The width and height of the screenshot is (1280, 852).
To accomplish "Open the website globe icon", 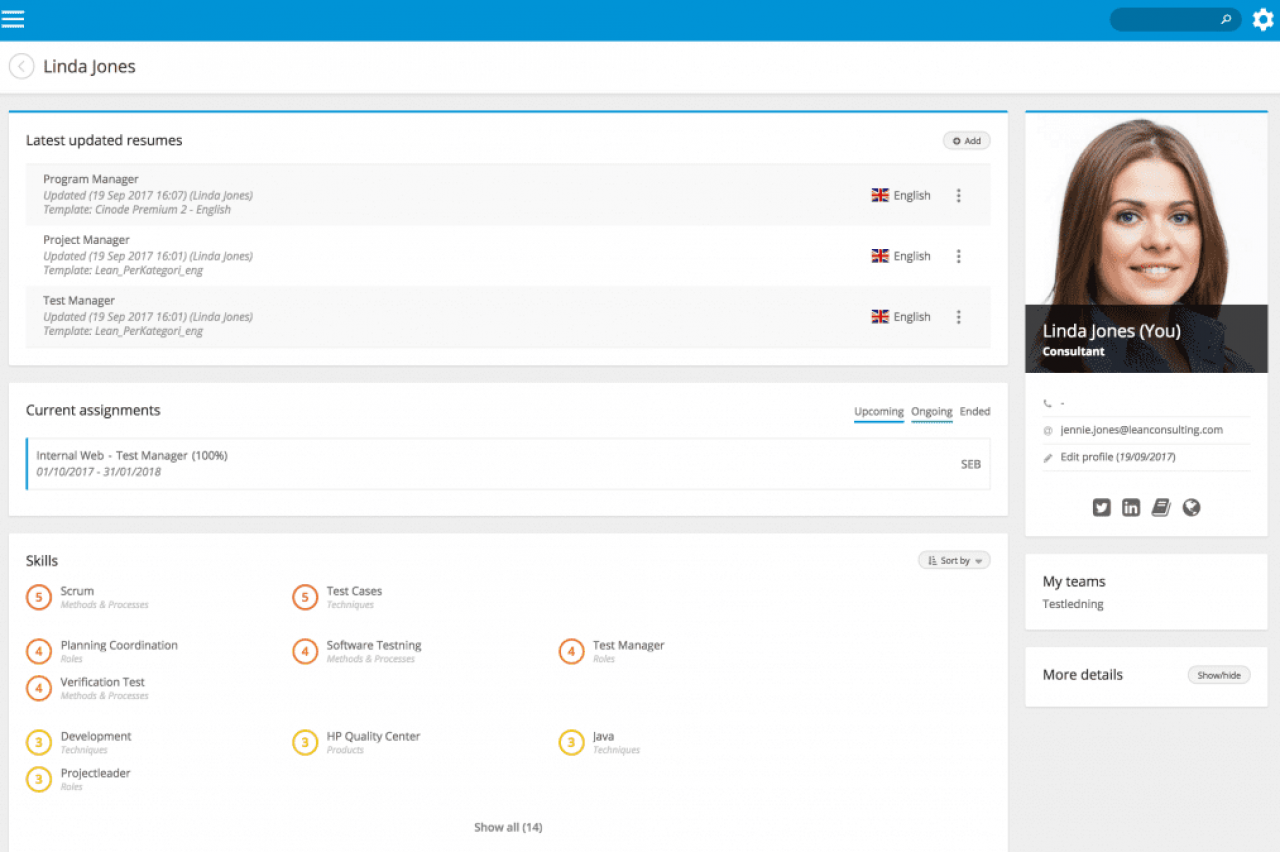I will click(x=1191, y=508).
